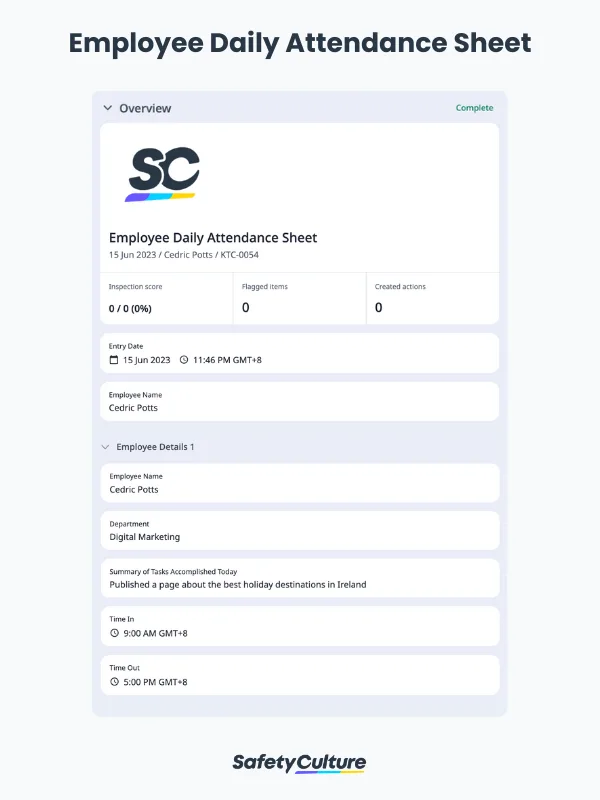Click the KTC-0054 inspection reference
This screenshot has height=800, width=600.
[240, 254]
